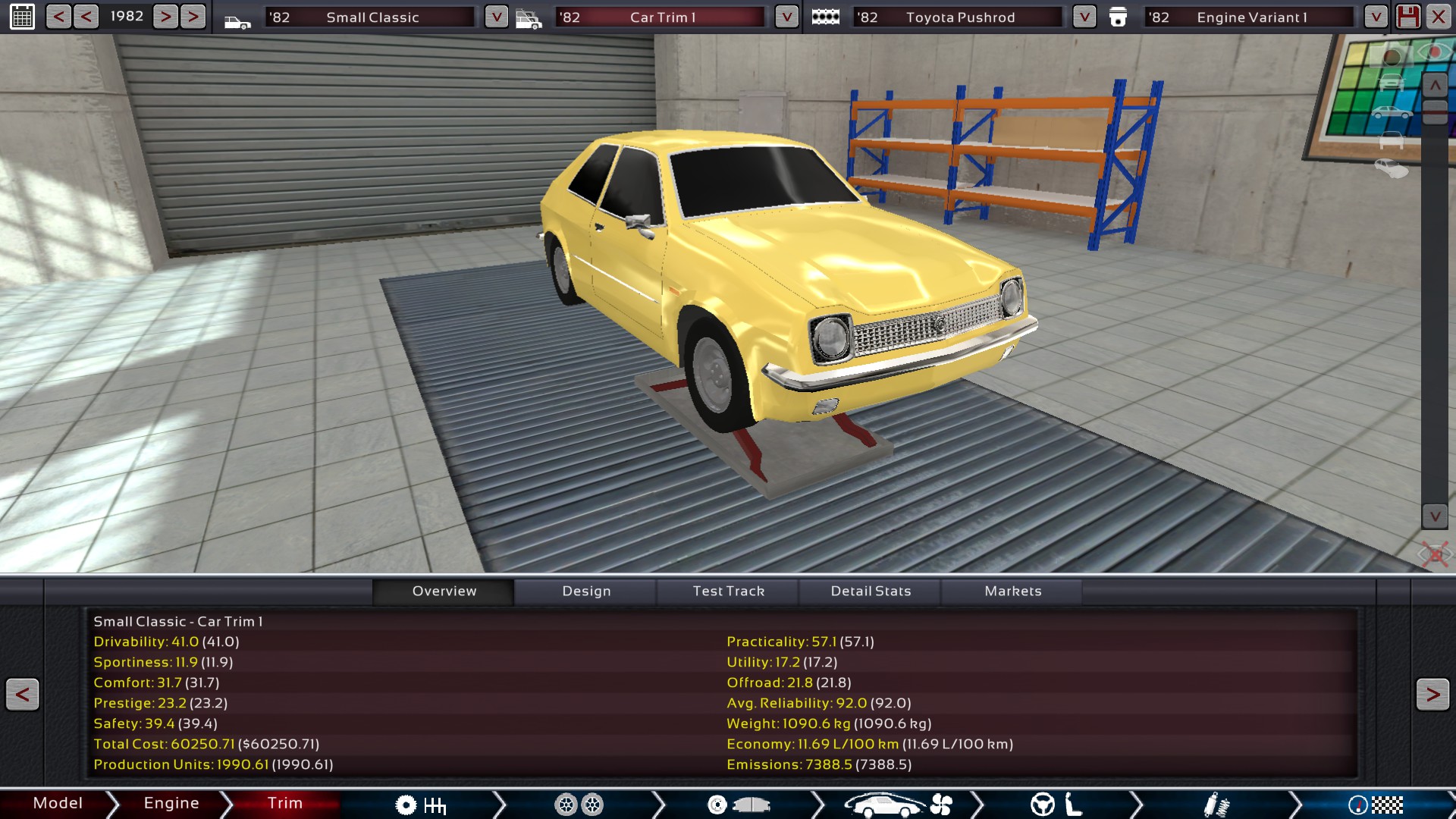Go to the Trim section
The image size is (1456, 819).
coord(285,804)
